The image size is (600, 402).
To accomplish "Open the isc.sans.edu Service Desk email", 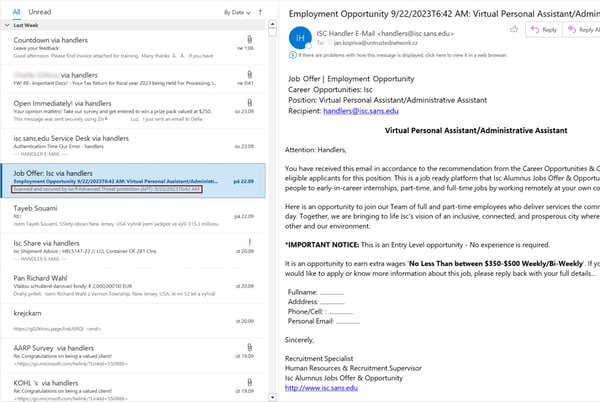I will coord(133,146).
